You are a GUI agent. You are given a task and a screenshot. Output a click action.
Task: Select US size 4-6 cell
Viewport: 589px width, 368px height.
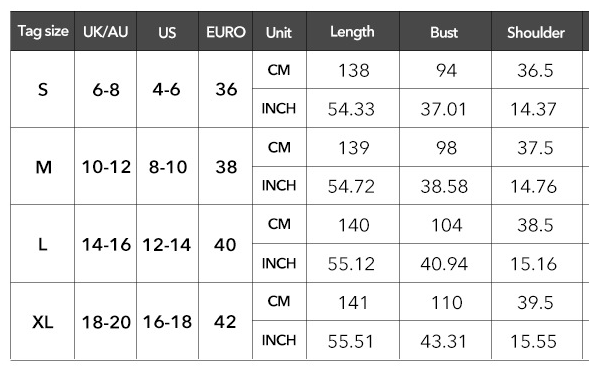click(x=168, y=89)
